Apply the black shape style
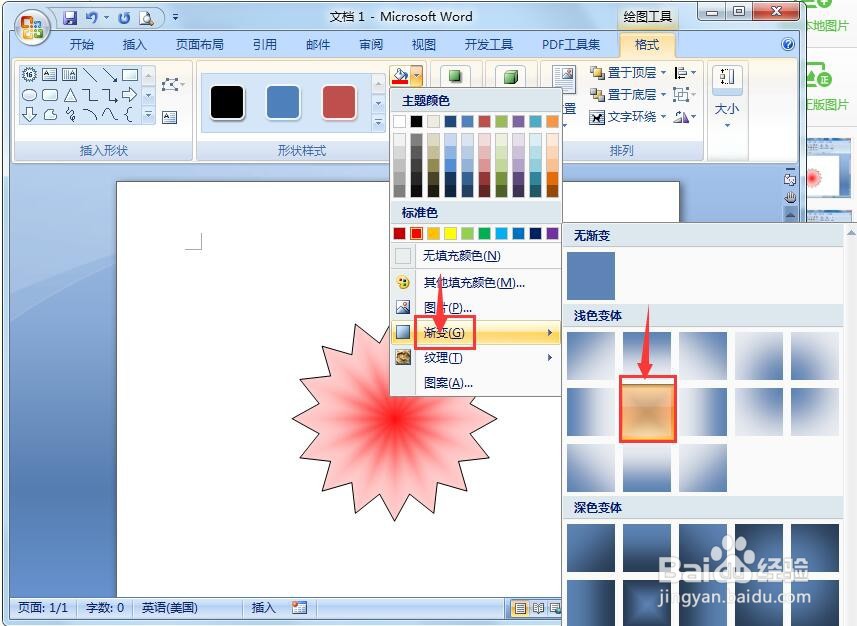This screenshot has width=857, height=626. click(227, 102)
